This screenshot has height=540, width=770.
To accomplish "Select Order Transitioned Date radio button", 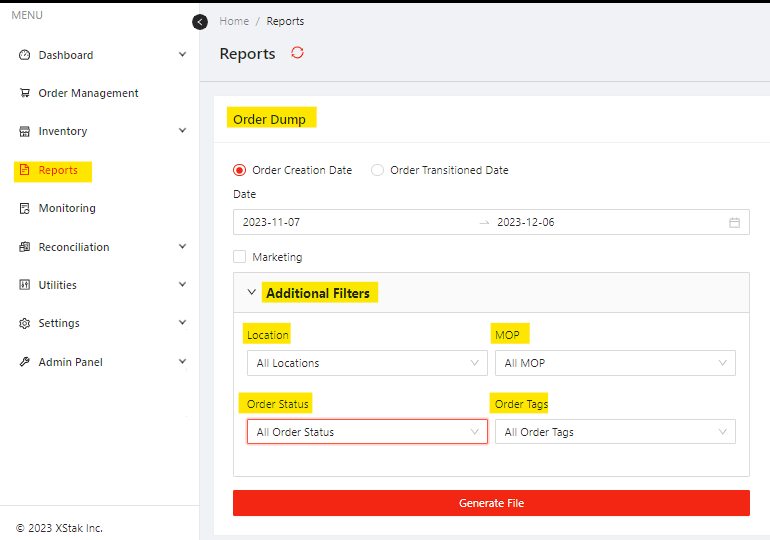I will click(x=377, y=170).
